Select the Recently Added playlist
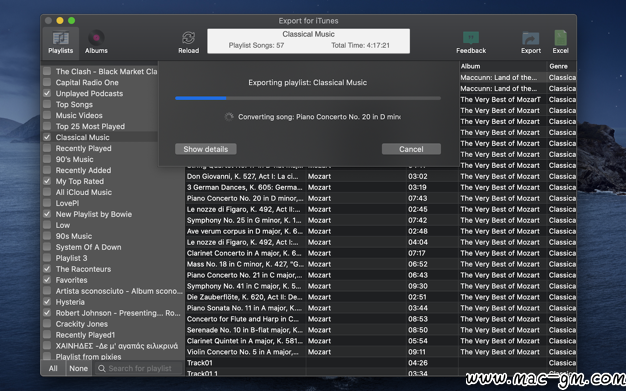Screen dimensions: 626x391 click(x=83, y=170)
